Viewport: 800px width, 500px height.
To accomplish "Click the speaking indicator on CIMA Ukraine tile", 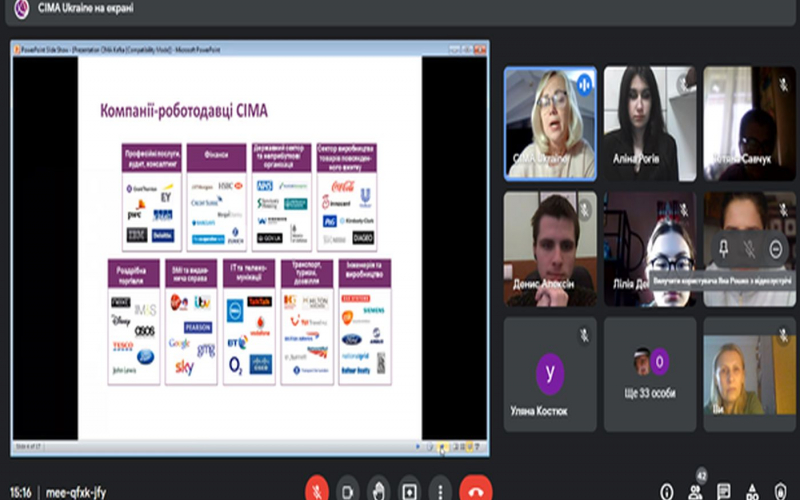I will [584, 84].
